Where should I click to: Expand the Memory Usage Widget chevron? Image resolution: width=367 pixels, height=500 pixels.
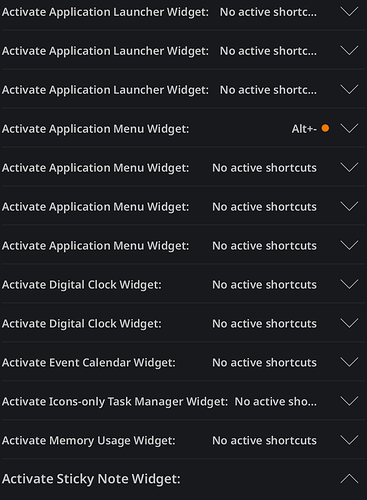click(349, 440)
